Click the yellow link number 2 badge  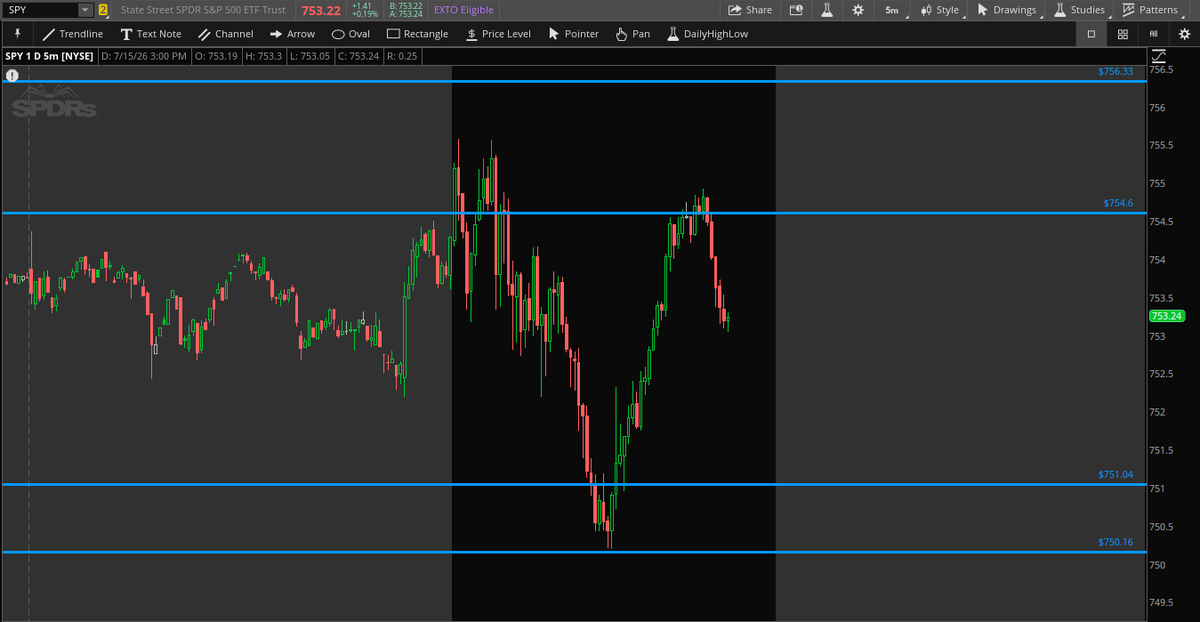tap(102, 10)
